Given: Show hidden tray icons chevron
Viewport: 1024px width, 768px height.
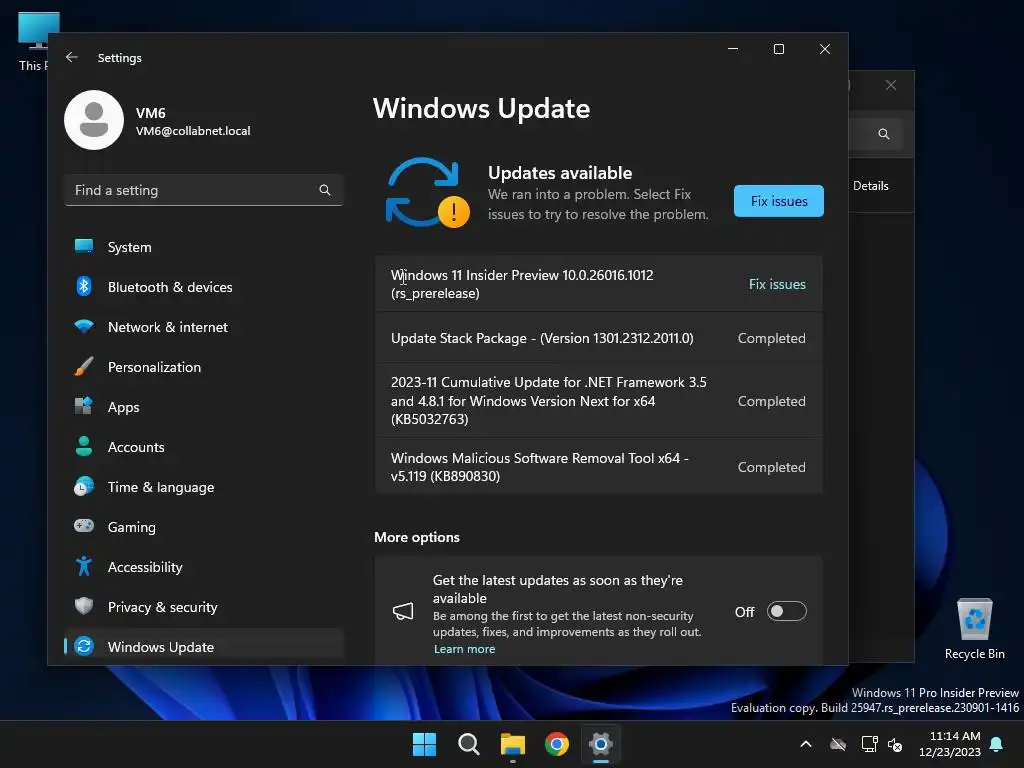Looking at the screenshot, I should pos(806,744).
